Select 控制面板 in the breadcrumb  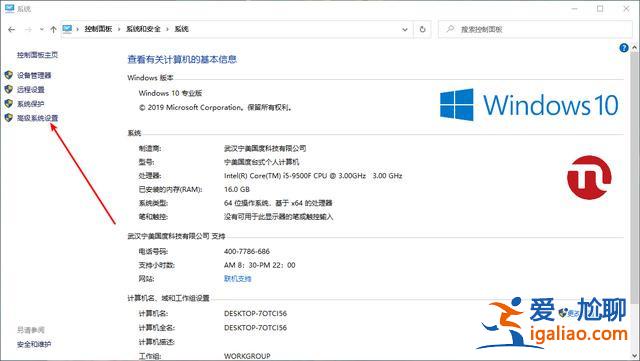pos(98,29)
